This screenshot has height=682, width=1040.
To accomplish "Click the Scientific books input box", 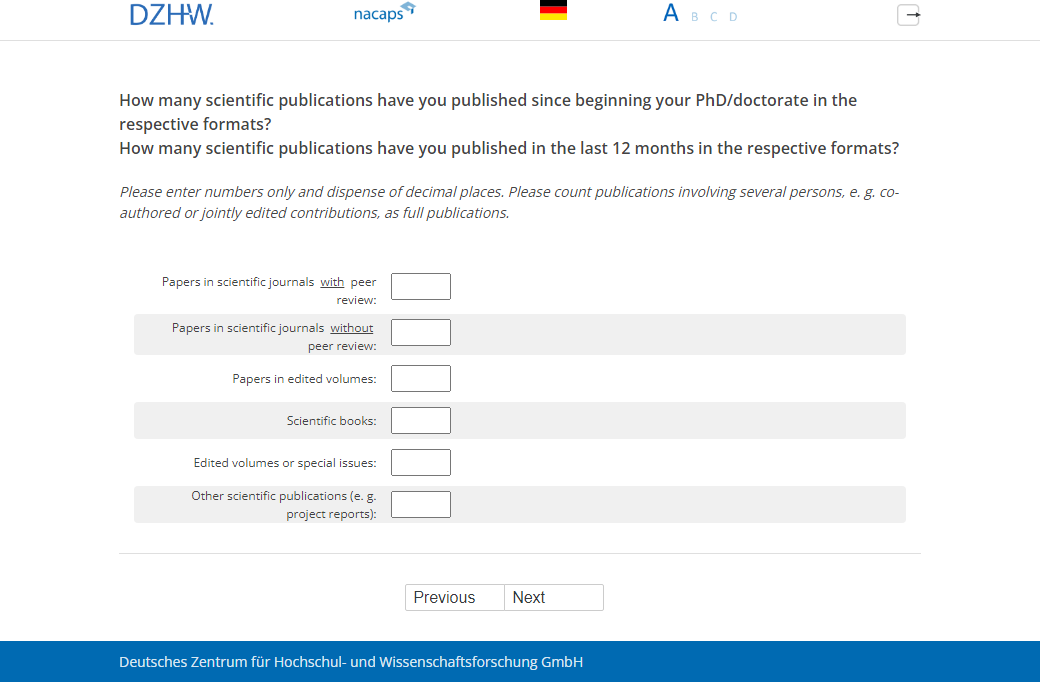I will (x=421, y=421).
